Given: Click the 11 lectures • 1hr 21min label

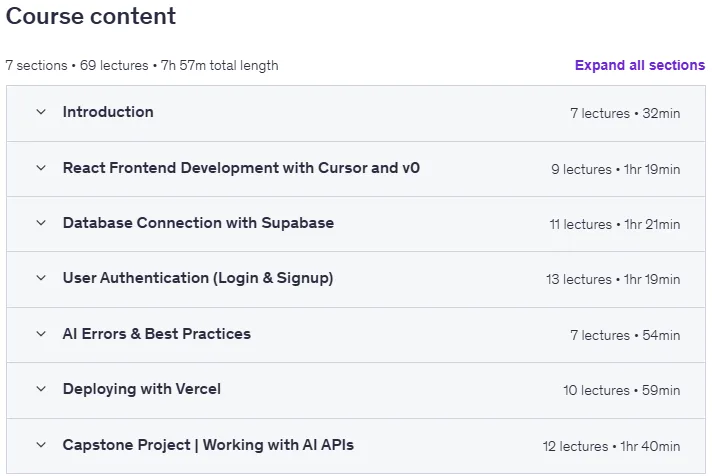Looking at the screenshot, I should [615, 224].
